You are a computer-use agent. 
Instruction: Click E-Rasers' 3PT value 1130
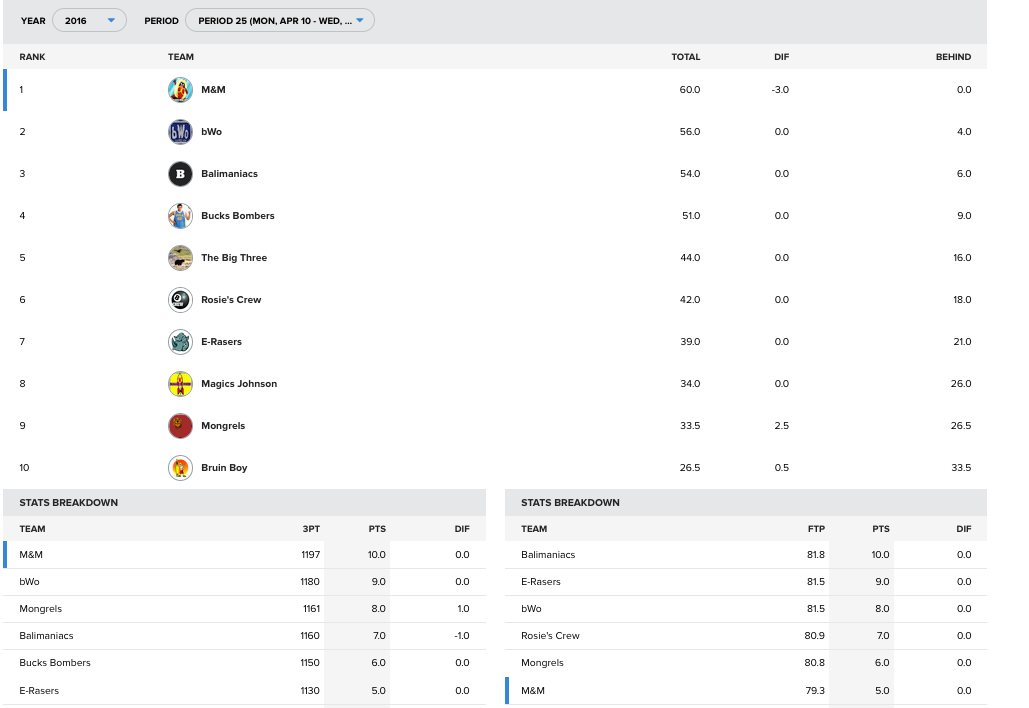[x=310, y=691]
